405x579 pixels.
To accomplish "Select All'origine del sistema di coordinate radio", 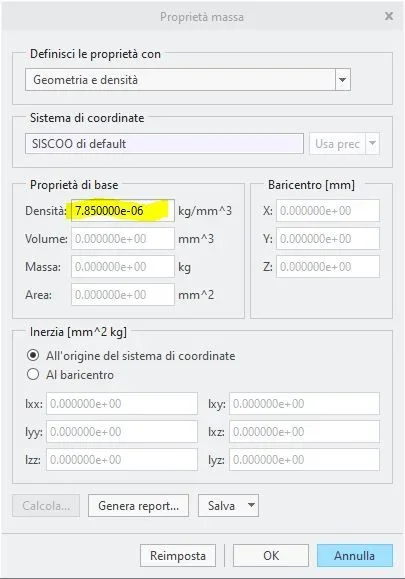I will point(33,356).
